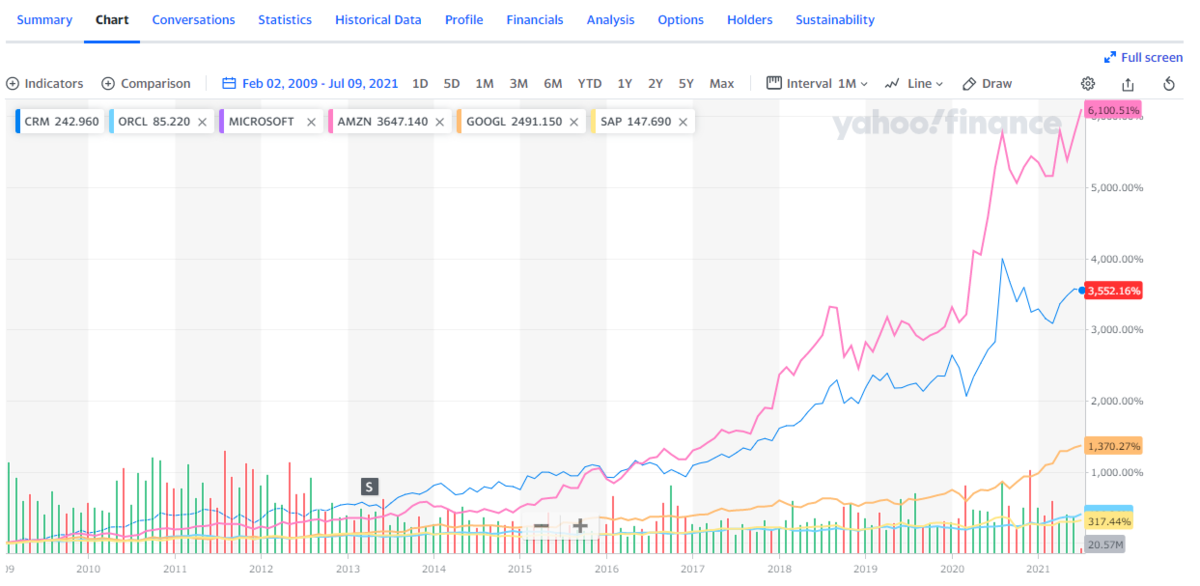Select the 3M range
This screenshot has width=1200, height=586.
pyautogui.click(x=518, y=84)
